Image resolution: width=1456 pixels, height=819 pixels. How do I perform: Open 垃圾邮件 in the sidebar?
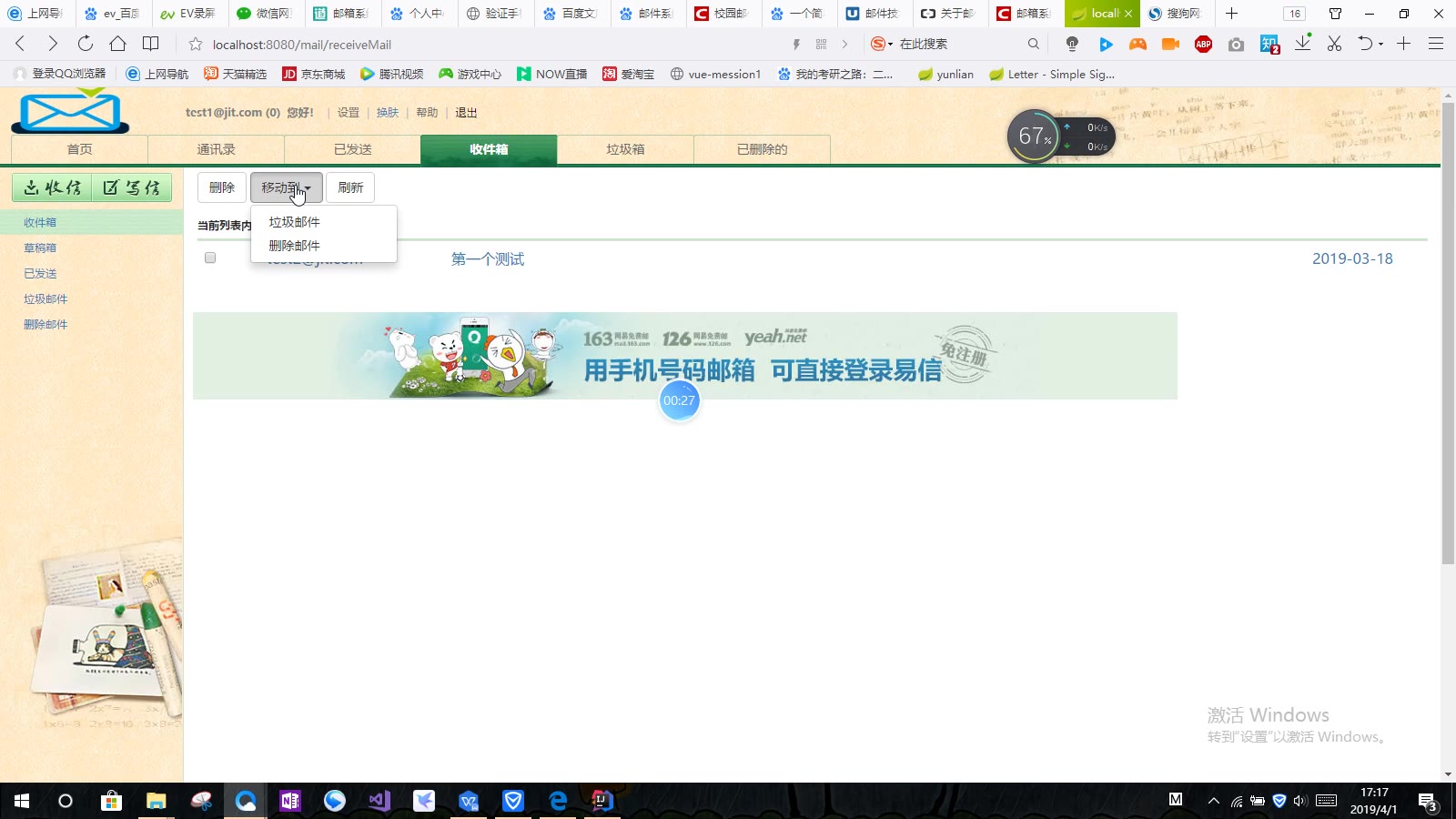pyautogui.click(x=45, y=298)
